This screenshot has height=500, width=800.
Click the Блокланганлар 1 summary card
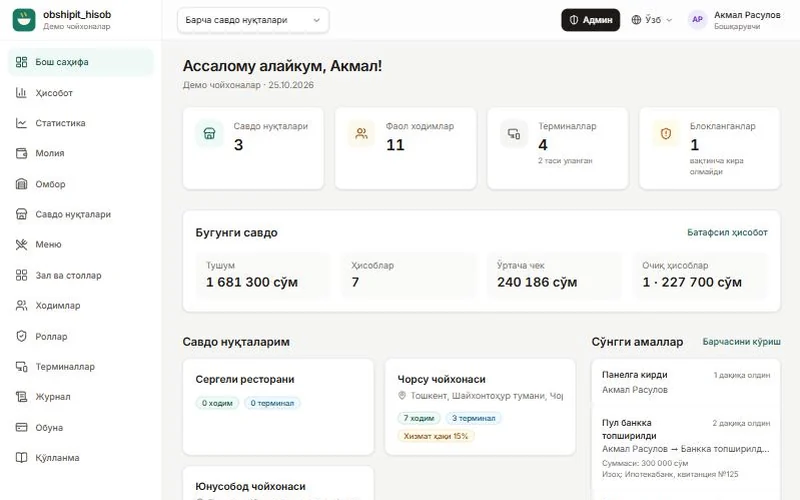(x=710, y=148)
